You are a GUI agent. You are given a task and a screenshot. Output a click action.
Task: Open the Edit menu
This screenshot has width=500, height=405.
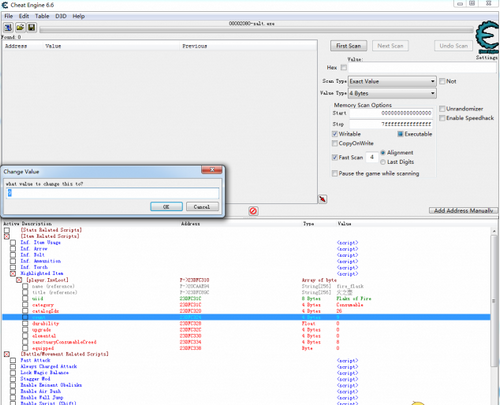(x=24, y=16)
